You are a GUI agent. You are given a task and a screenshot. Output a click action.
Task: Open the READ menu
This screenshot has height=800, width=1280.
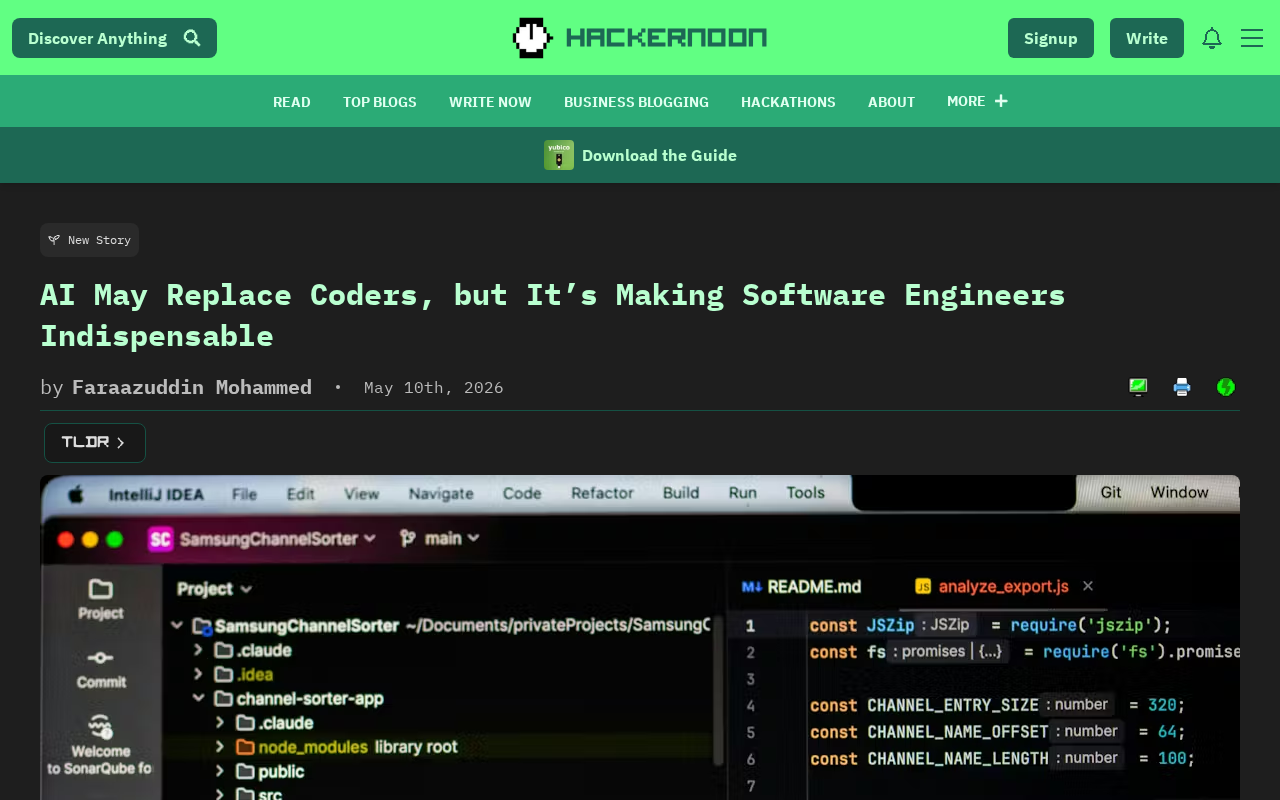[x=292, y=102]
